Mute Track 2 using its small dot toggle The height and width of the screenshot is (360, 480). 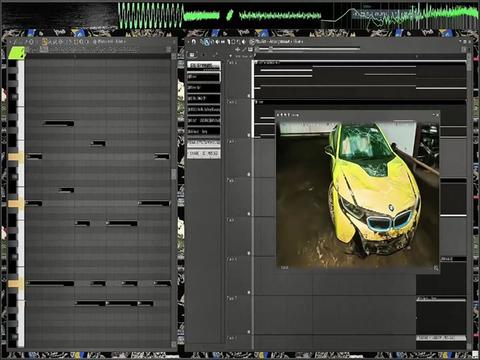click(249, 135)
